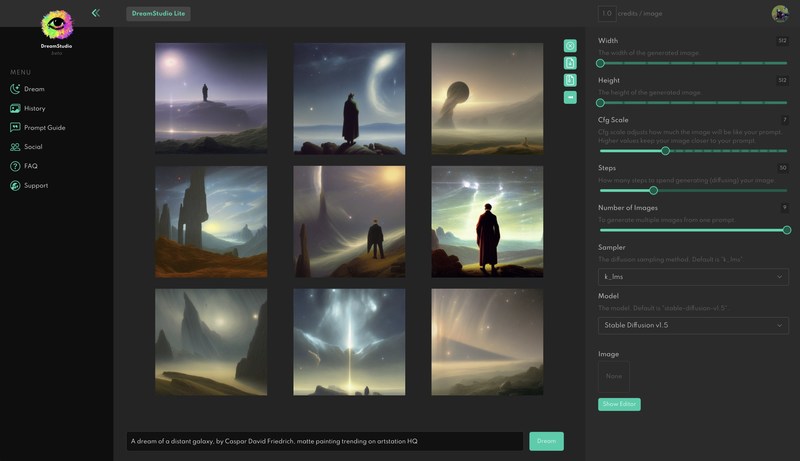Collapse the sidebar with double chevron
Image resolution: width=800 pixels, height=461 pixels.
[95, 13]
